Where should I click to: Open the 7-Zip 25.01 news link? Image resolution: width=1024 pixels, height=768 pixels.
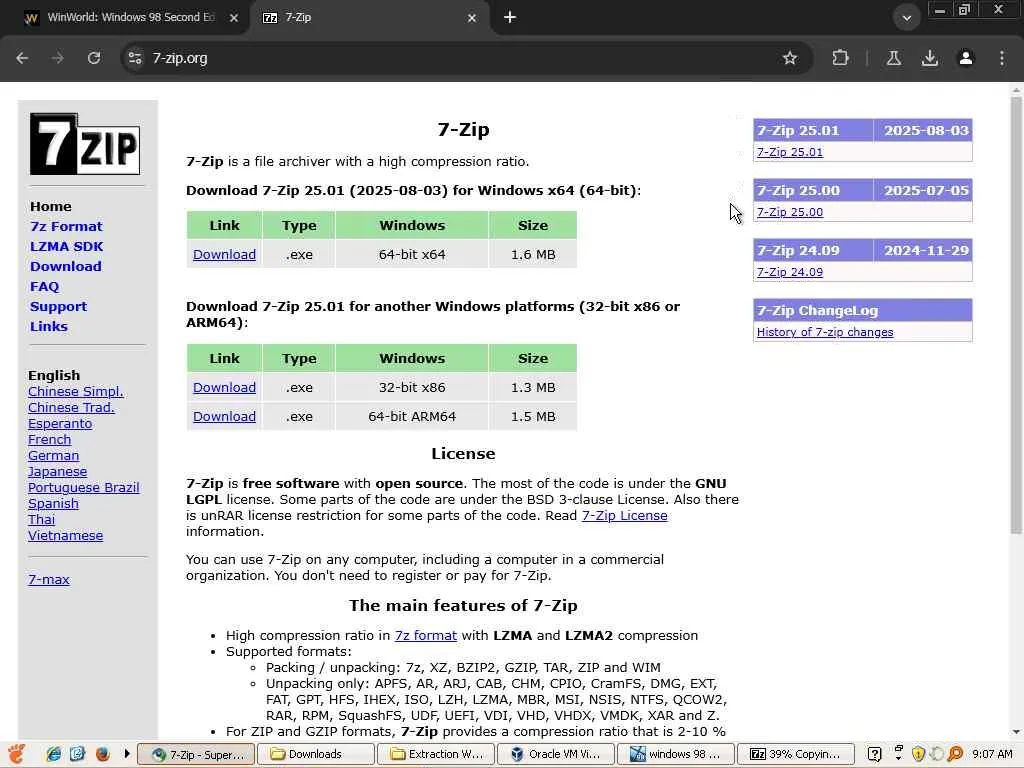click(790, 152)
